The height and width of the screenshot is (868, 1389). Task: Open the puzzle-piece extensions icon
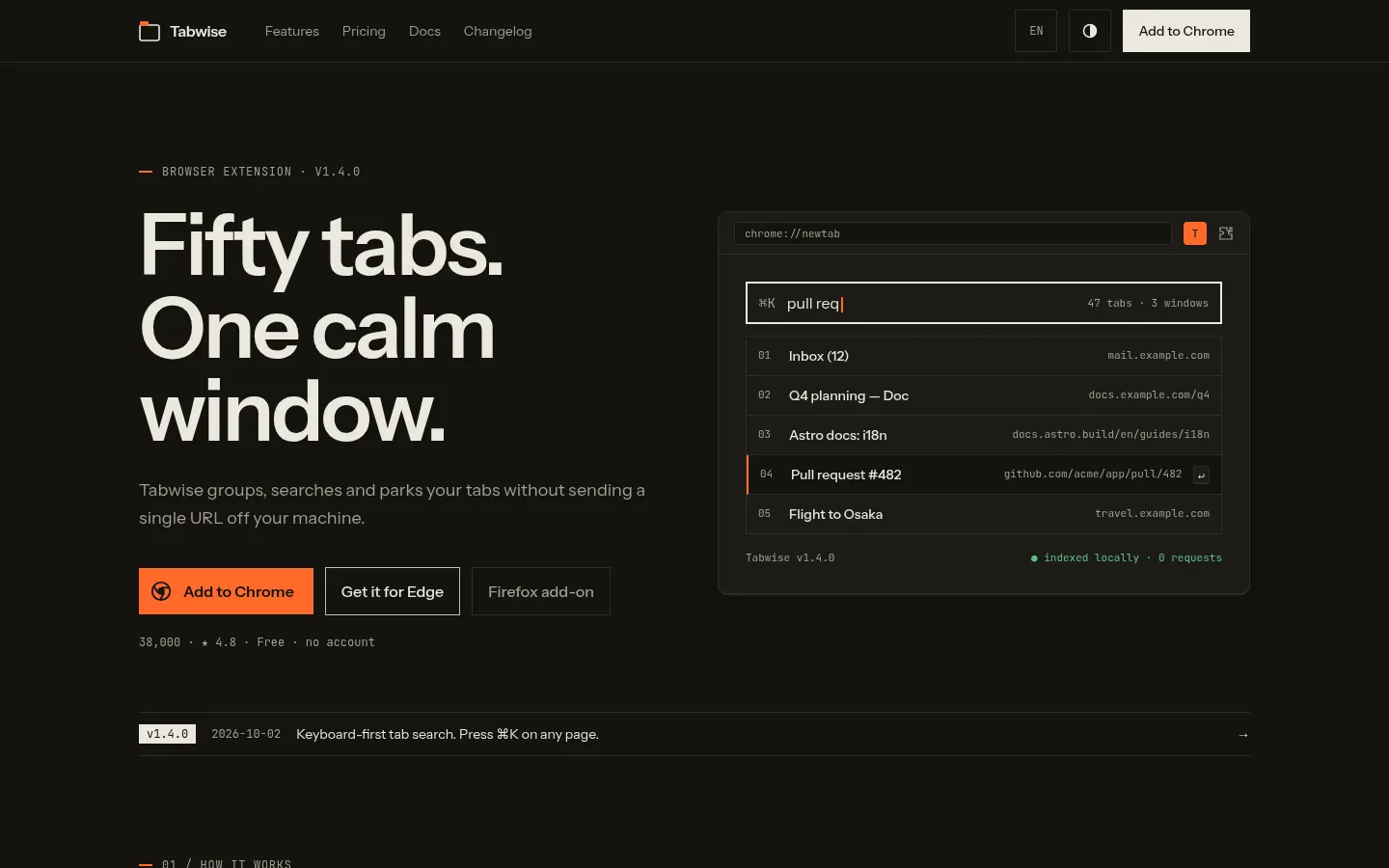tap(1226, 233)
